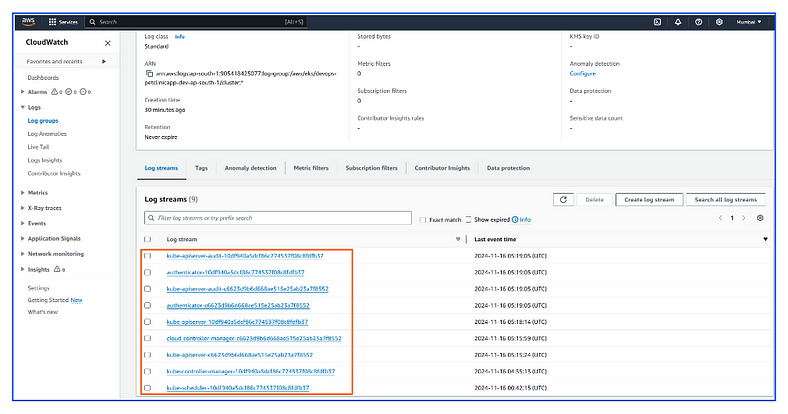788x414 pixels.
Task: Switch to the Metric filters tab
Action: coord(311,168)
